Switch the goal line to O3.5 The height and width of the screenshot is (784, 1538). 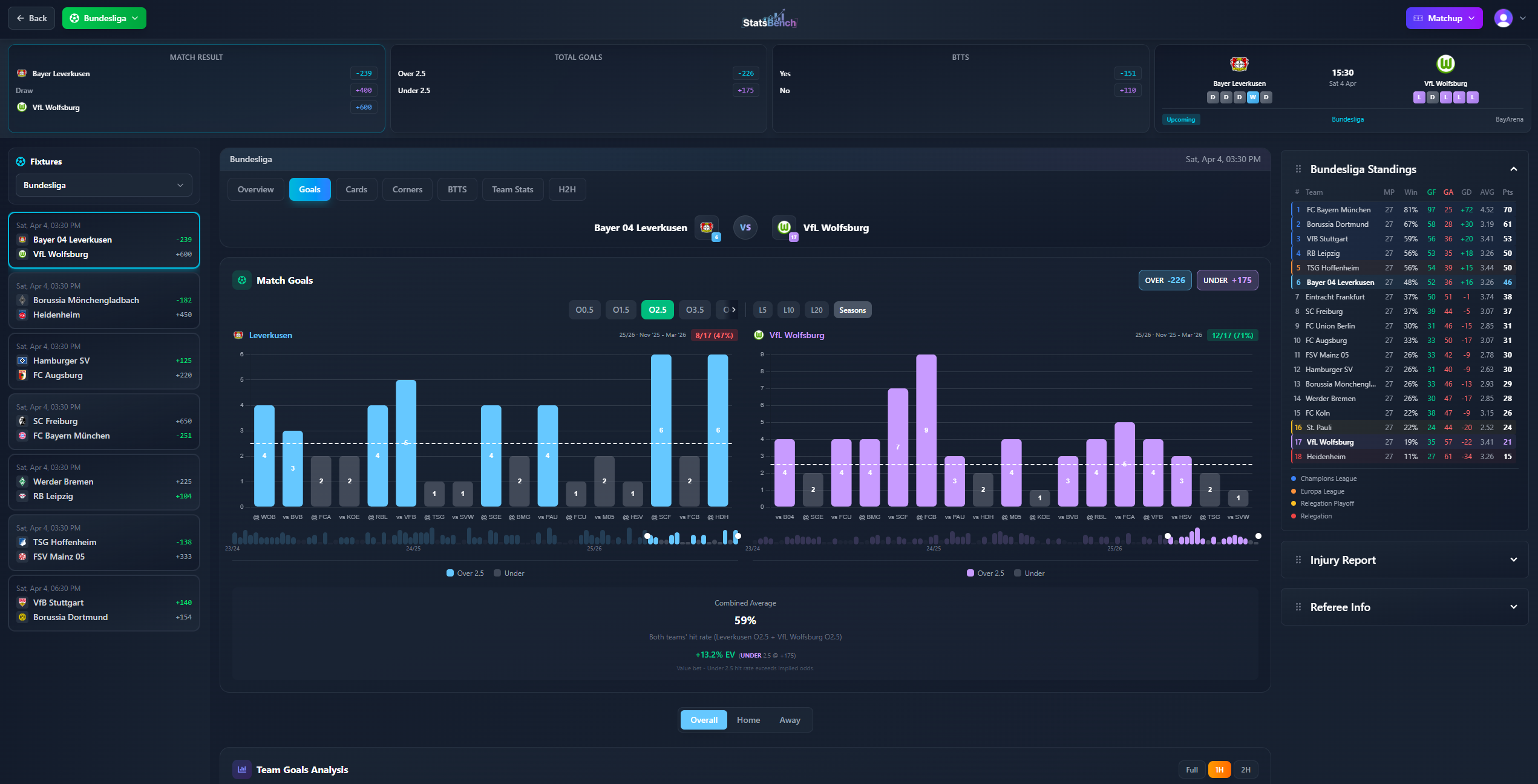point(695,310)
